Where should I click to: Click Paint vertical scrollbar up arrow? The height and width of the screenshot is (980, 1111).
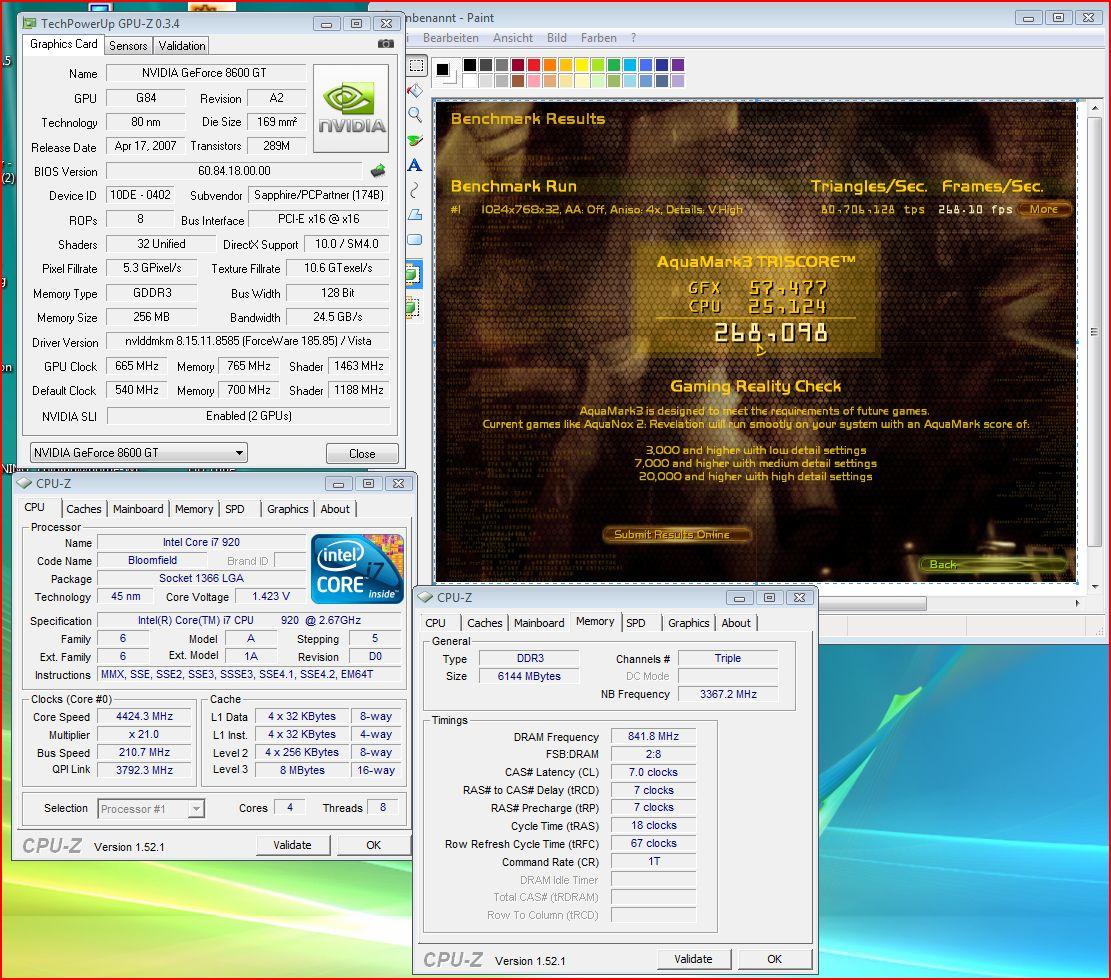[x=1095, y=108]
